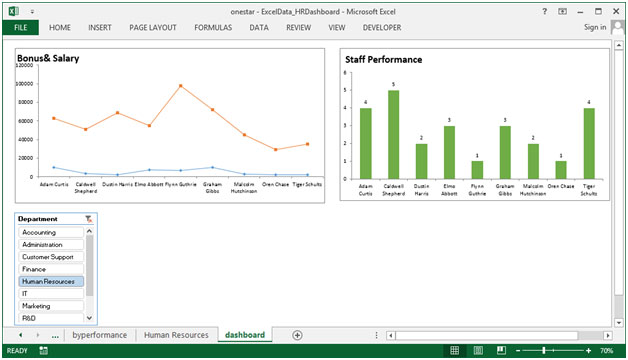Viewport: 628px width, 360px height.
Task: Click the horizontal scrollbar track
Action: click(591, 335)
